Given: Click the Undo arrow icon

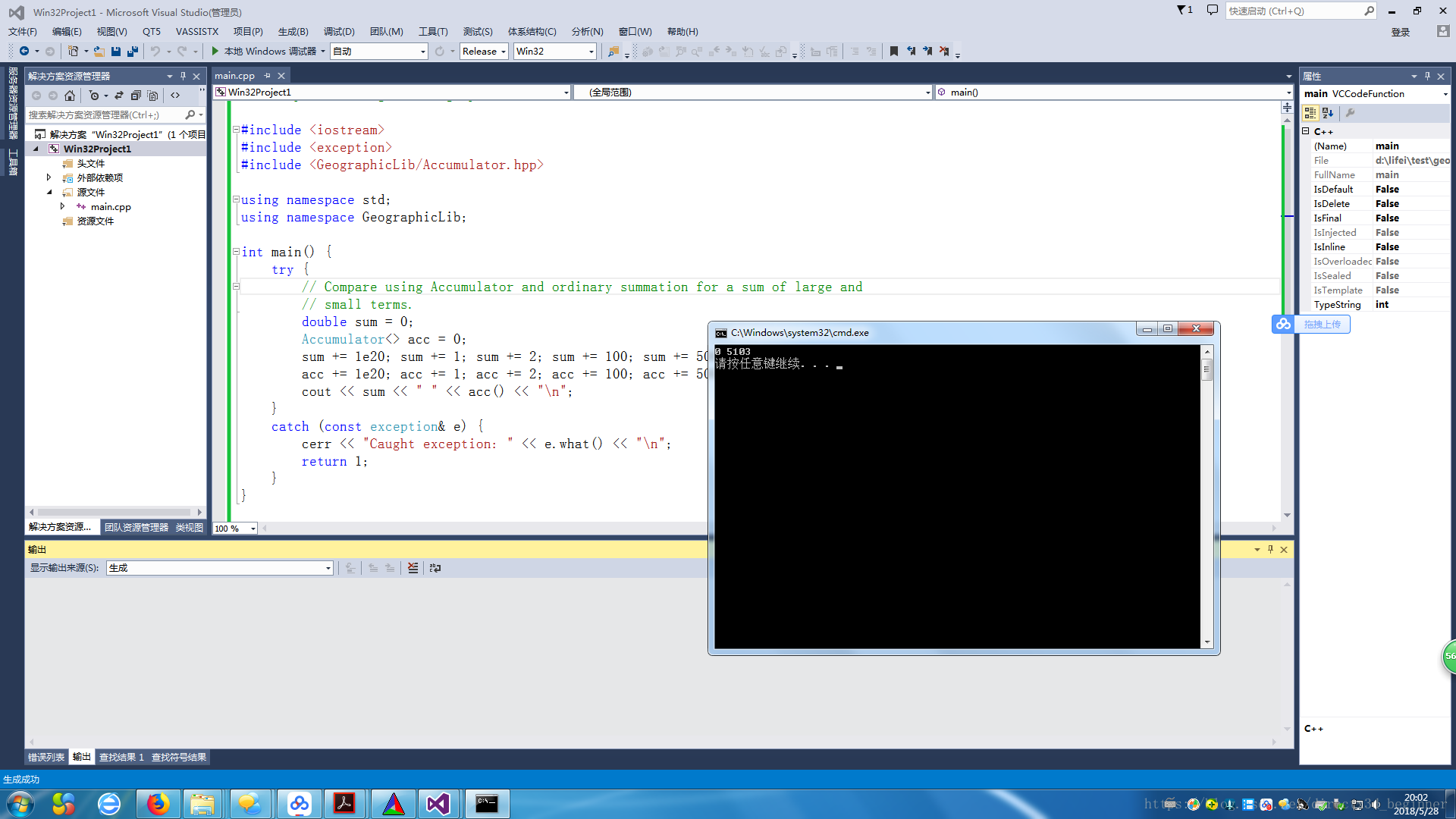Looking at the screenshot, I should click(155, 51).
